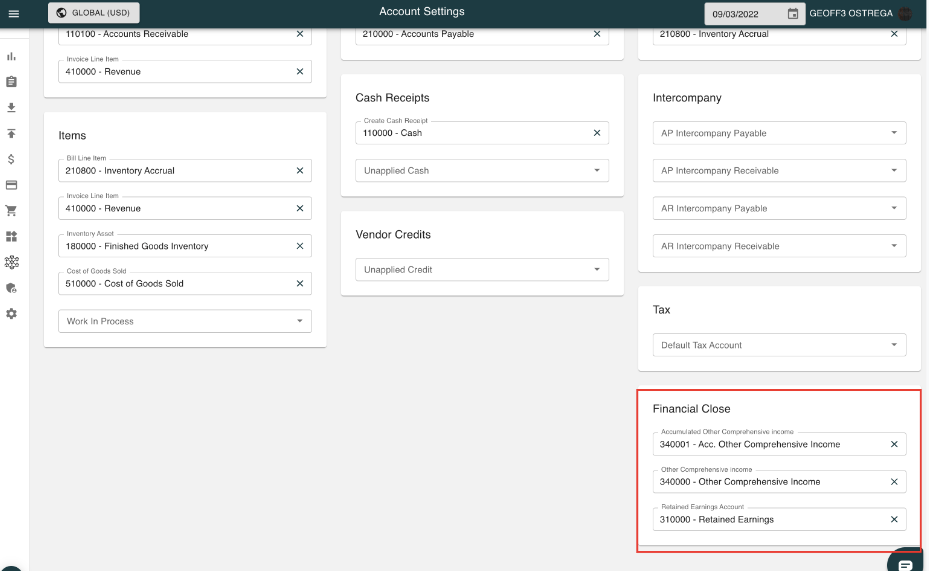Click the Items section heading

tap(72, 136)
